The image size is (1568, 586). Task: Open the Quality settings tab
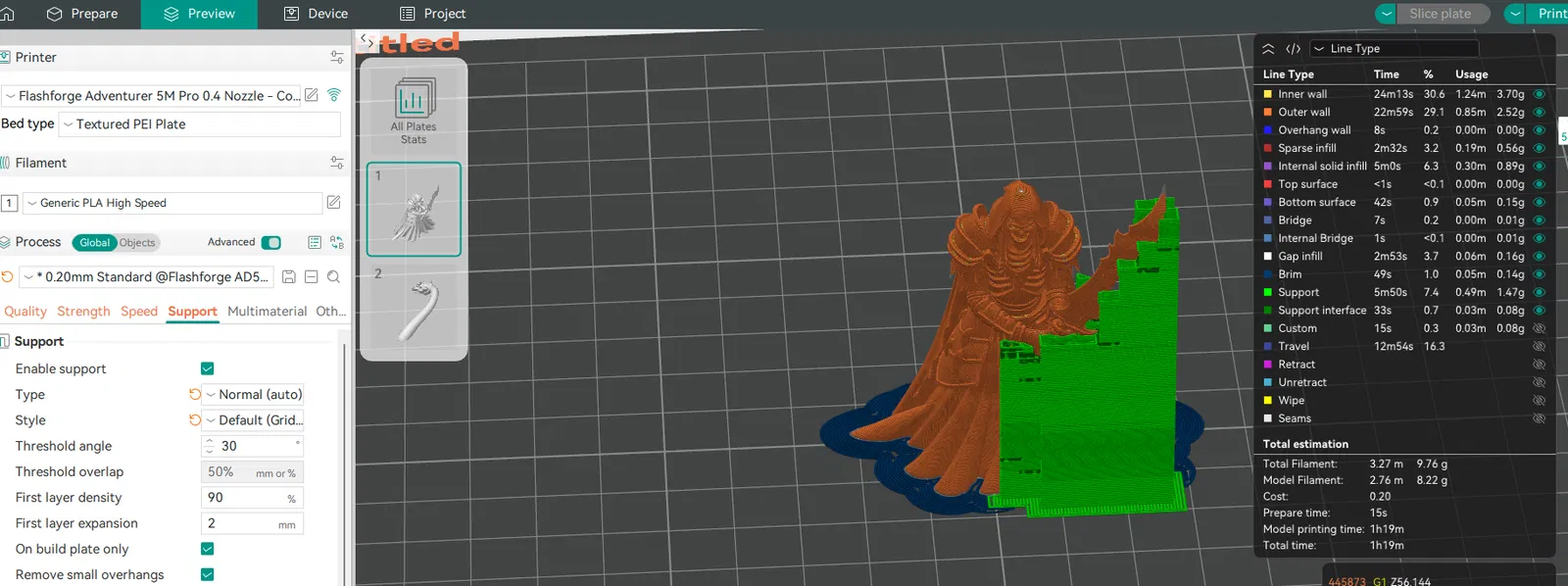25,312
